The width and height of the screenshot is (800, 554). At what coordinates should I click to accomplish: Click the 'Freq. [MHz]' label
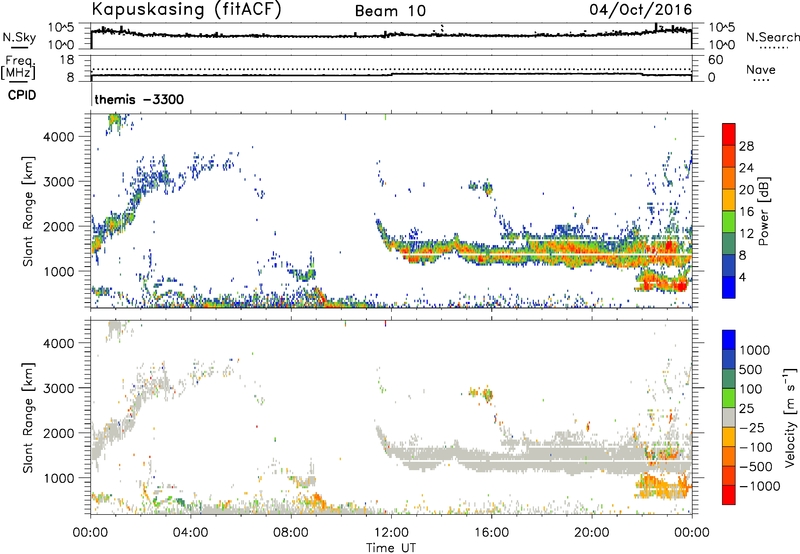point(18,67)
